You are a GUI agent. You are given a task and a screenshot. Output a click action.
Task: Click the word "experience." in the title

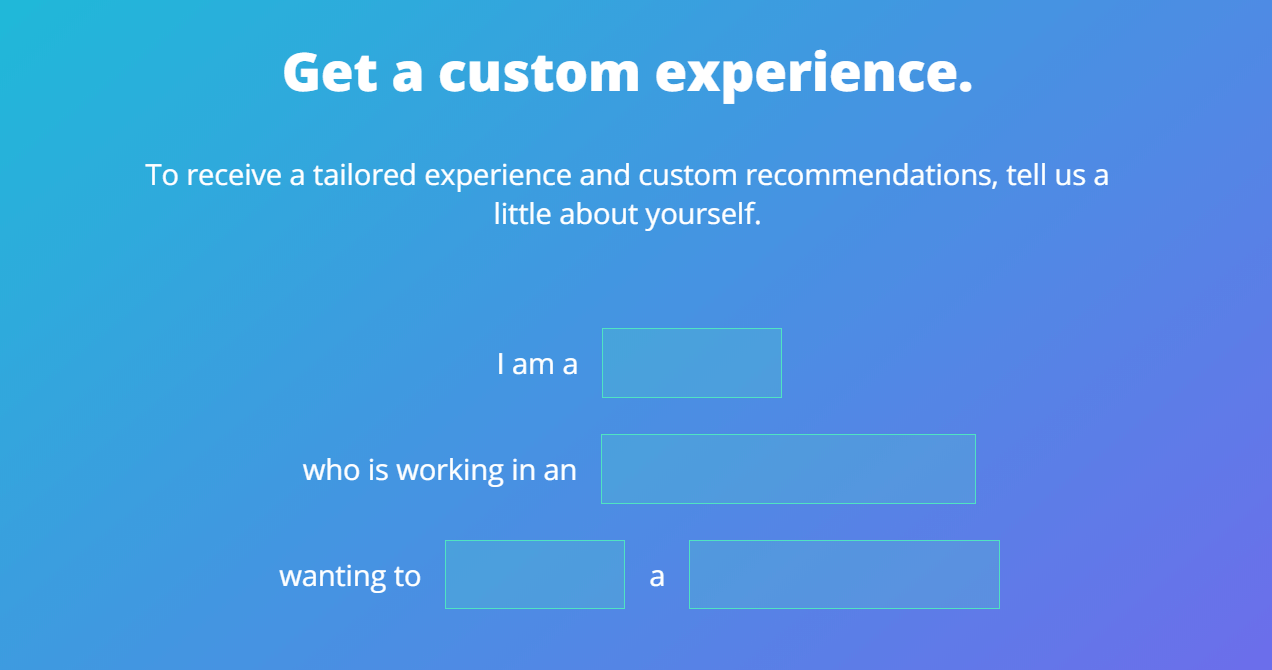[814, 74]
